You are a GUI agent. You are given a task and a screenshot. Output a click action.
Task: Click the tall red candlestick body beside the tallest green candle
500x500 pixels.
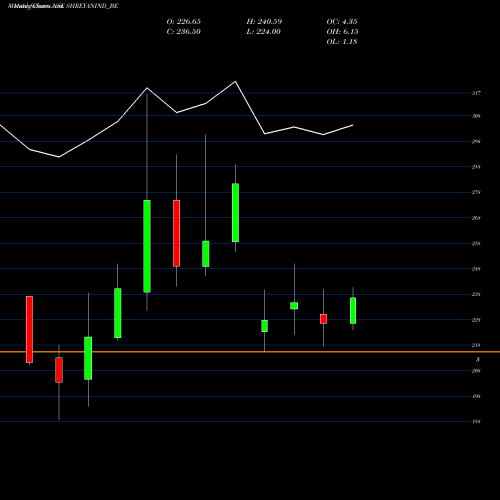pos(176,233)
